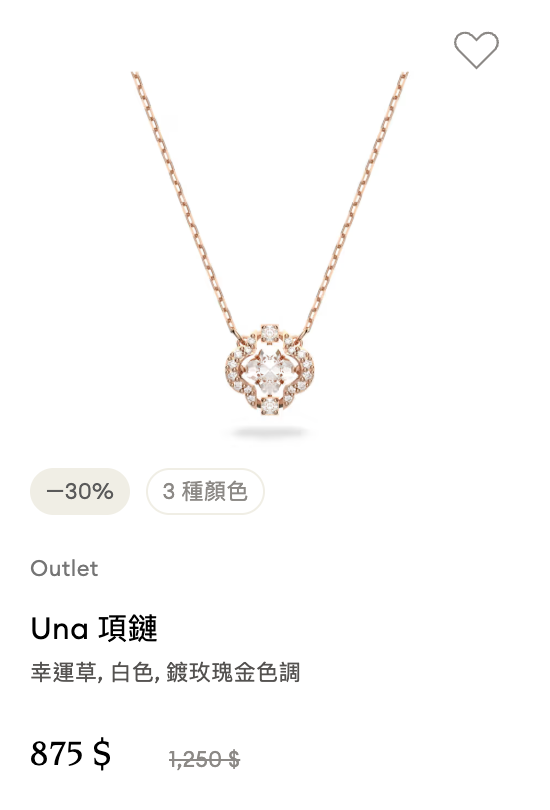Click the word 幸運草 in description

[63, 673]
